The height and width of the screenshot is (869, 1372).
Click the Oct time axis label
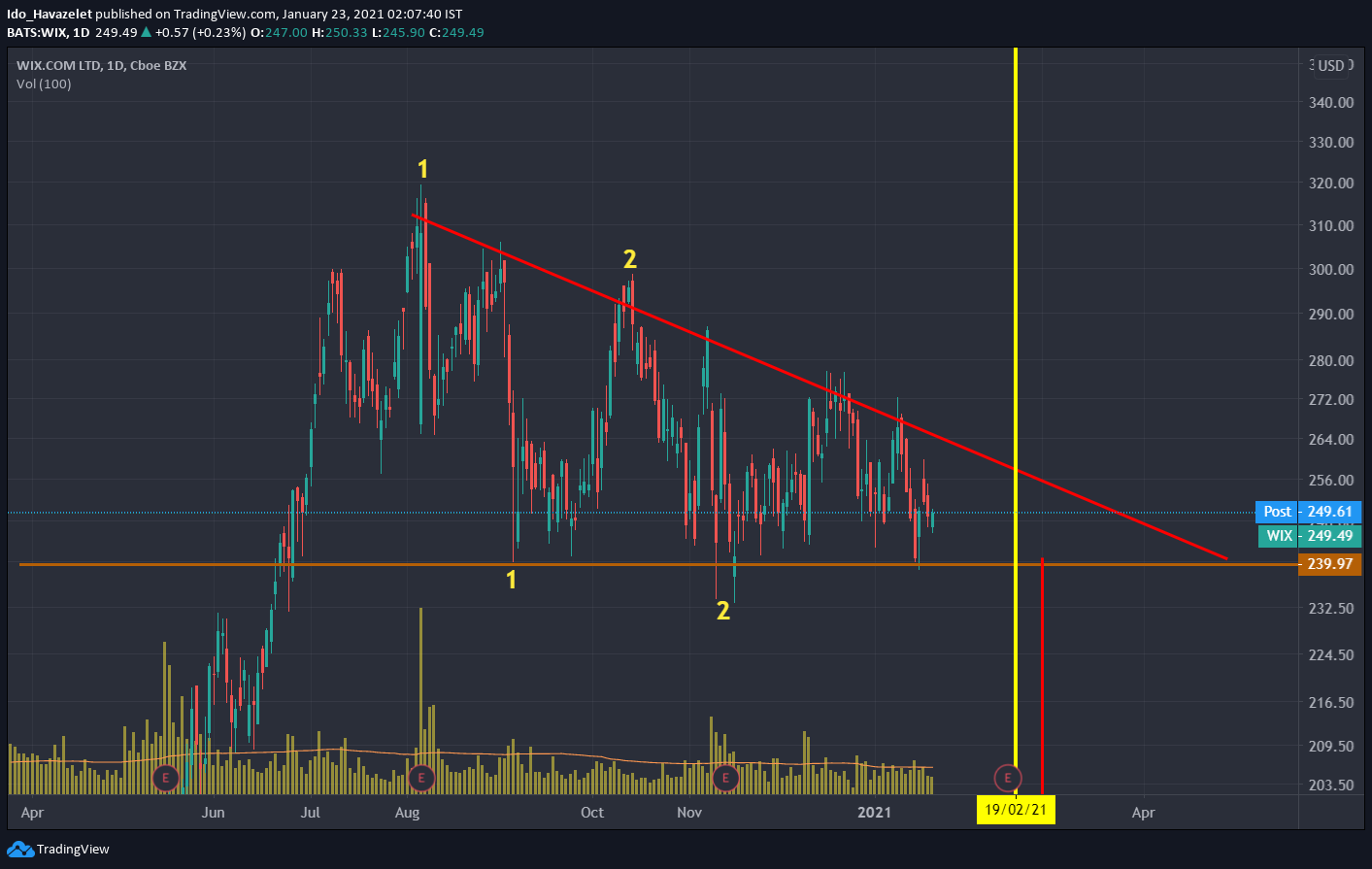pyautogui.click(x=592, y=813)
